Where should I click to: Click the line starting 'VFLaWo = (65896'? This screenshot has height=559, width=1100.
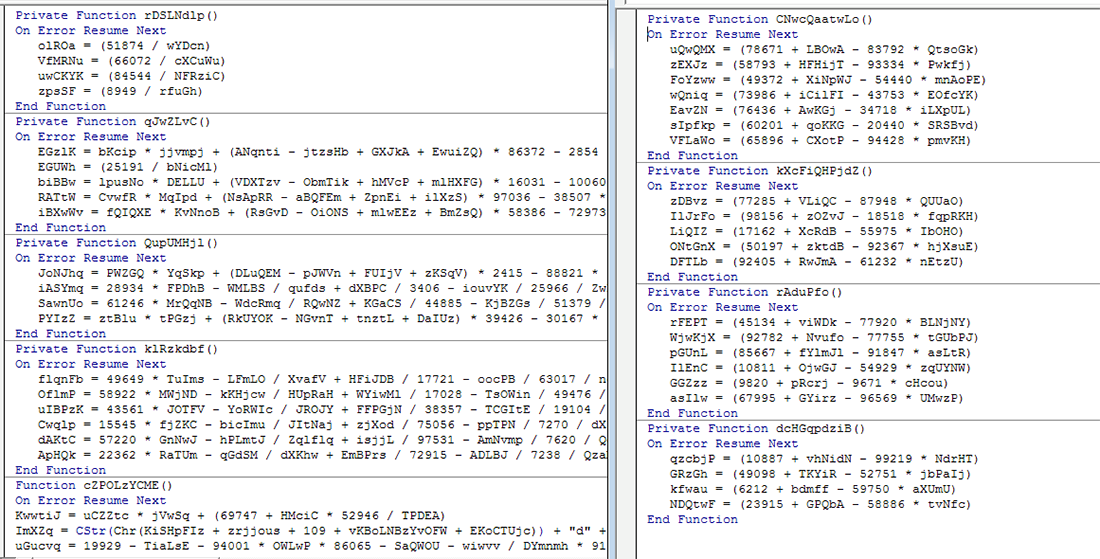click(x=820, y=140)
